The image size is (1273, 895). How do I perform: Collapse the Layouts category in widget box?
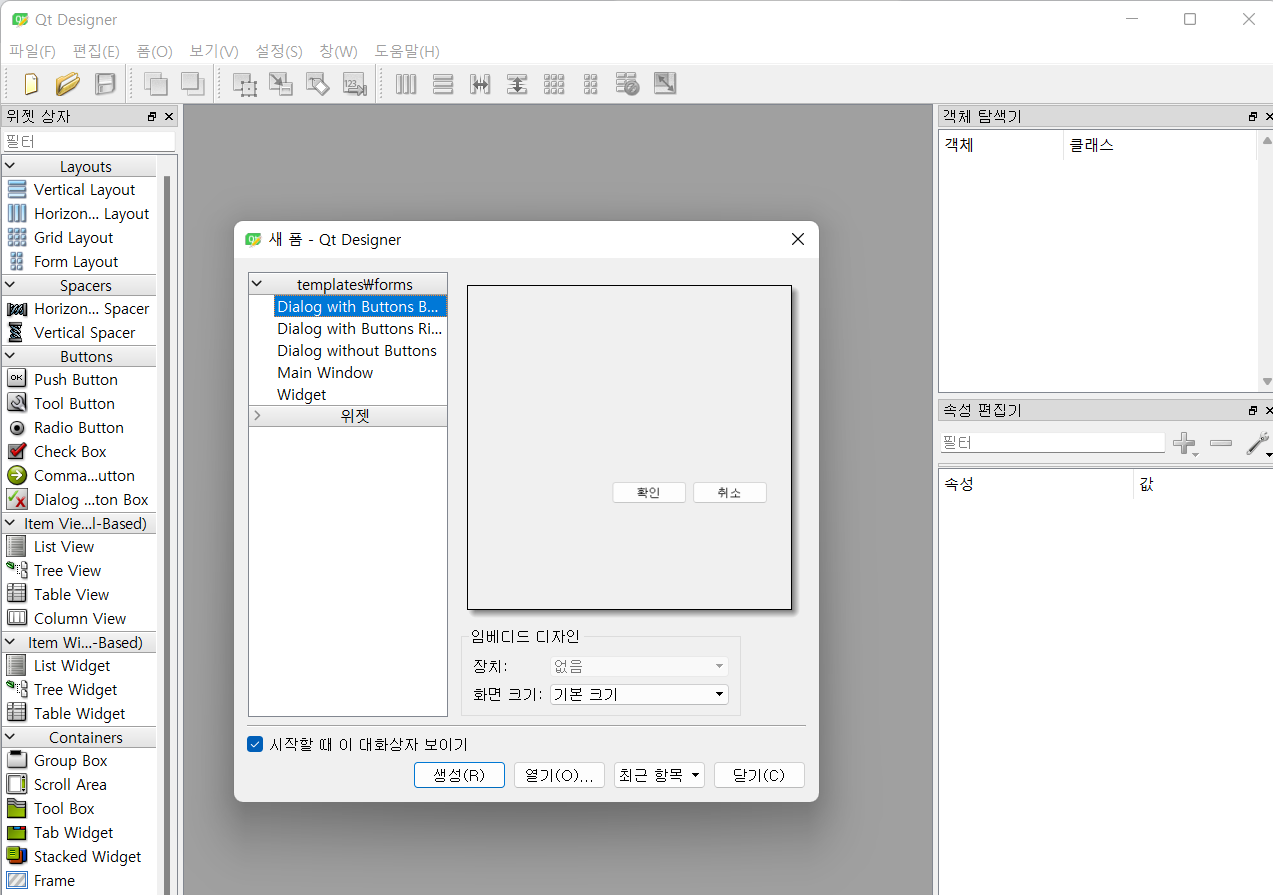[10, 166]
